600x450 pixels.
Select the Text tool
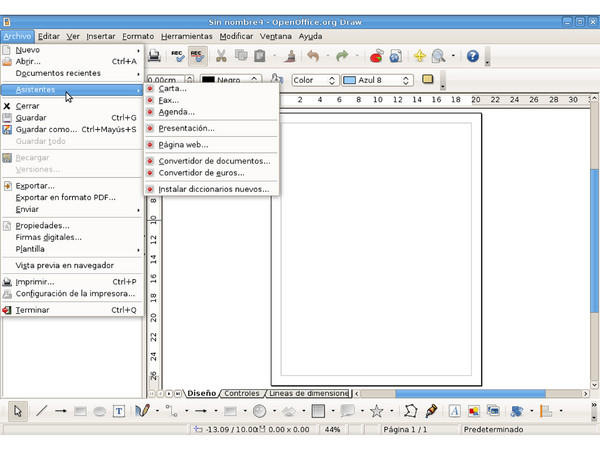[x=119, y=411]
